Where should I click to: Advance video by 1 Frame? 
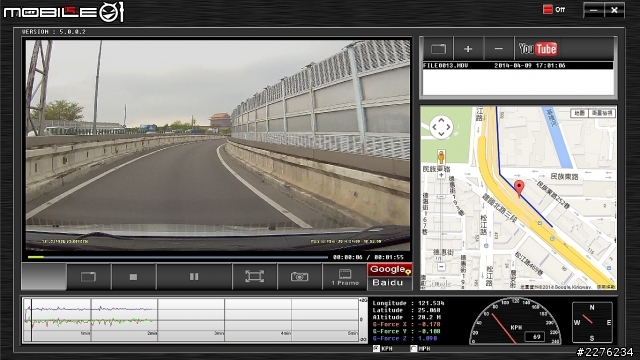[345, 277]
